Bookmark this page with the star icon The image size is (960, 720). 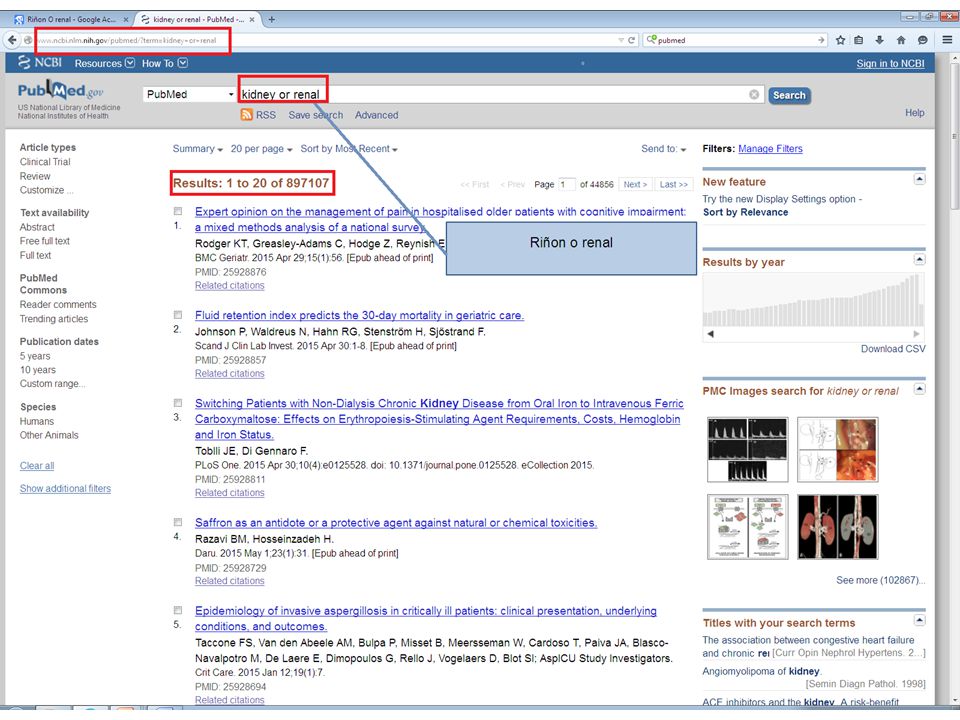pyautogui.click(x=841, y=40)
